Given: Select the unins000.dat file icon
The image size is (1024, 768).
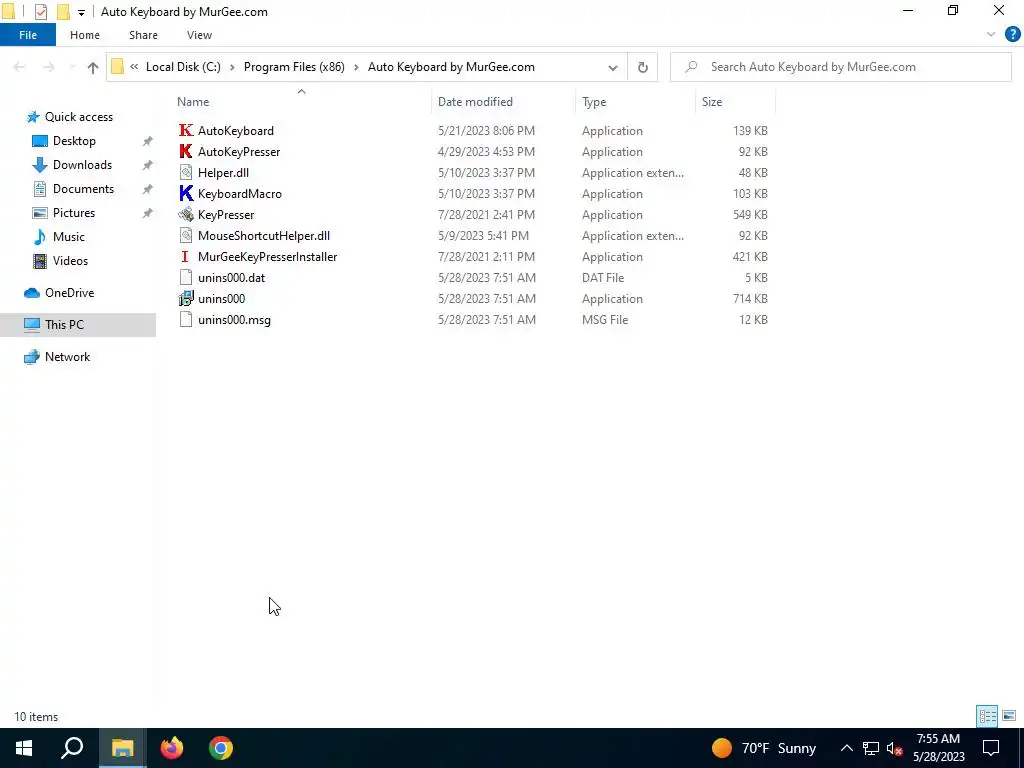Looking at the screenshot, I should pyautogui.click(x=186, y=278).
